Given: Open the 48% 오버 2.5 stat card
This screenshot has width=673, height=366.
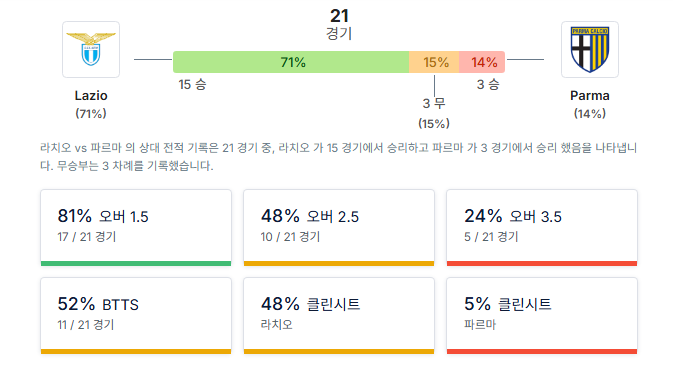Looking at the screenshot, I should click(x=339, y=228).
